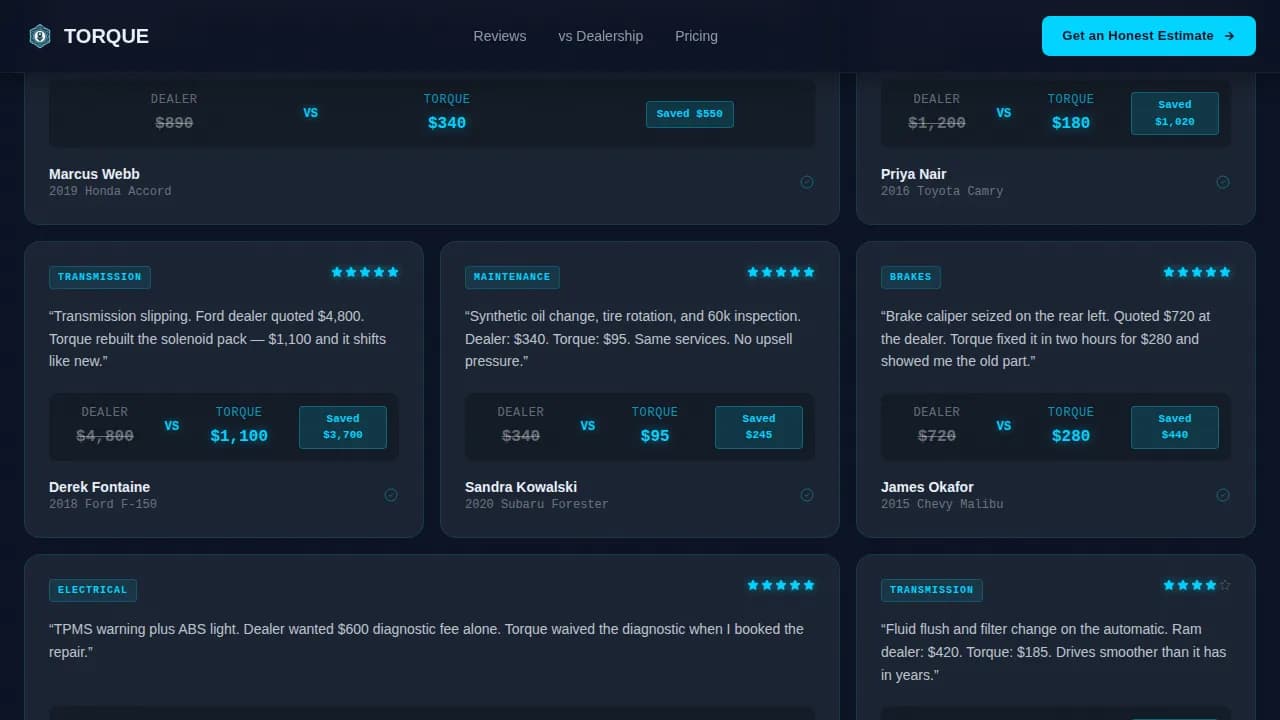The height and width of the screenshot is (720, 1280).
Task: Click 2018 Ford F-150 vehicle text
Action: (x=103, y=504)
